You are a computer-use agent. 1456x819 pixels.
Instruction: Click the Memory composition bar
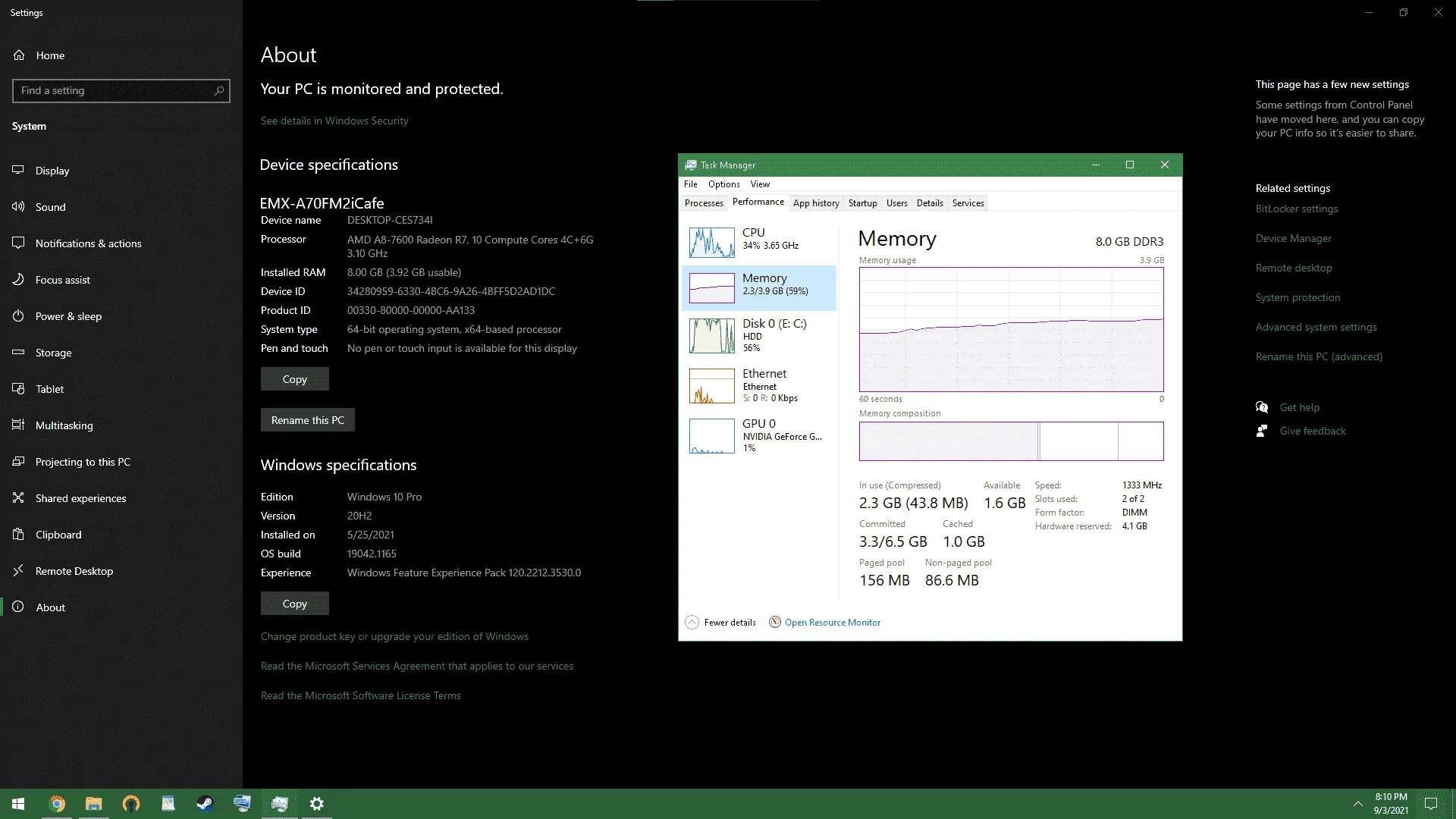coord(1011,441)
